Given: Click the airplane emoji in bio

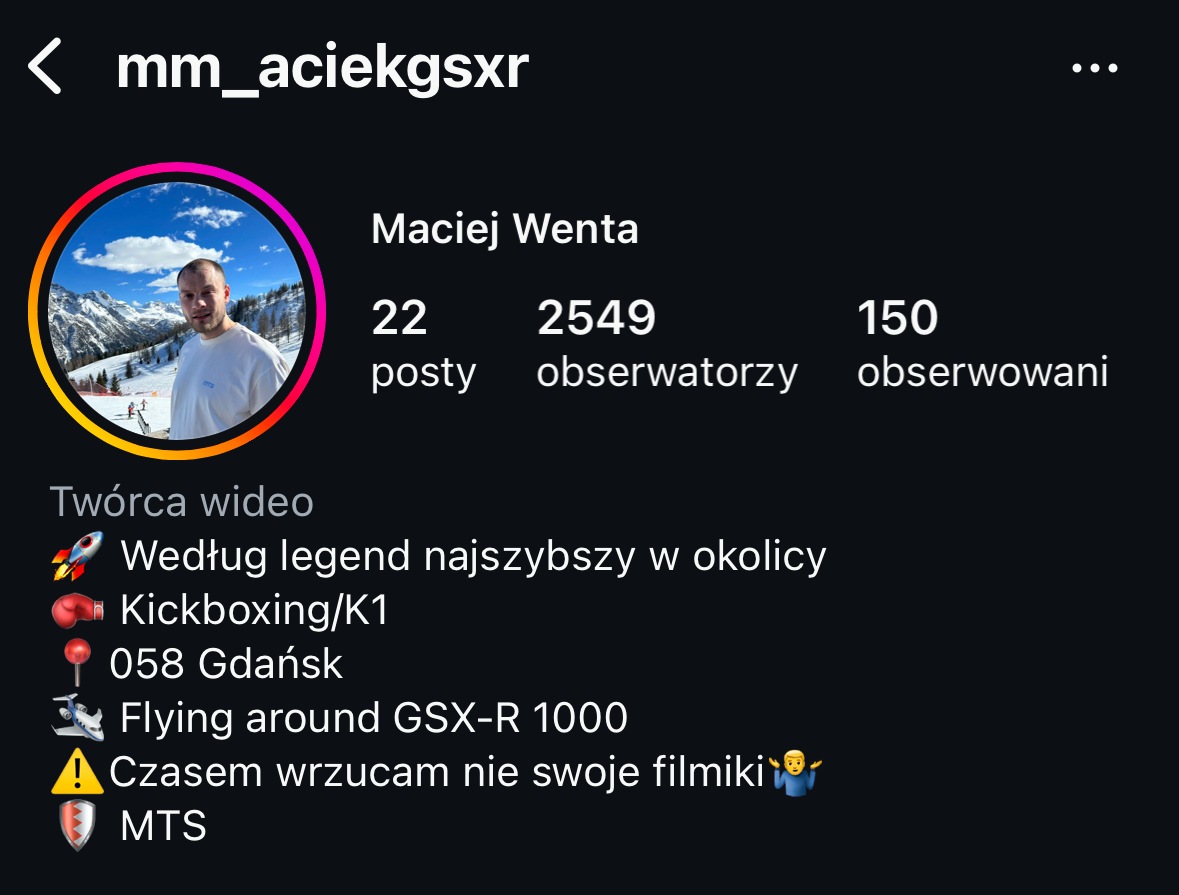Looking at the screenshot, I should (77, 718).
